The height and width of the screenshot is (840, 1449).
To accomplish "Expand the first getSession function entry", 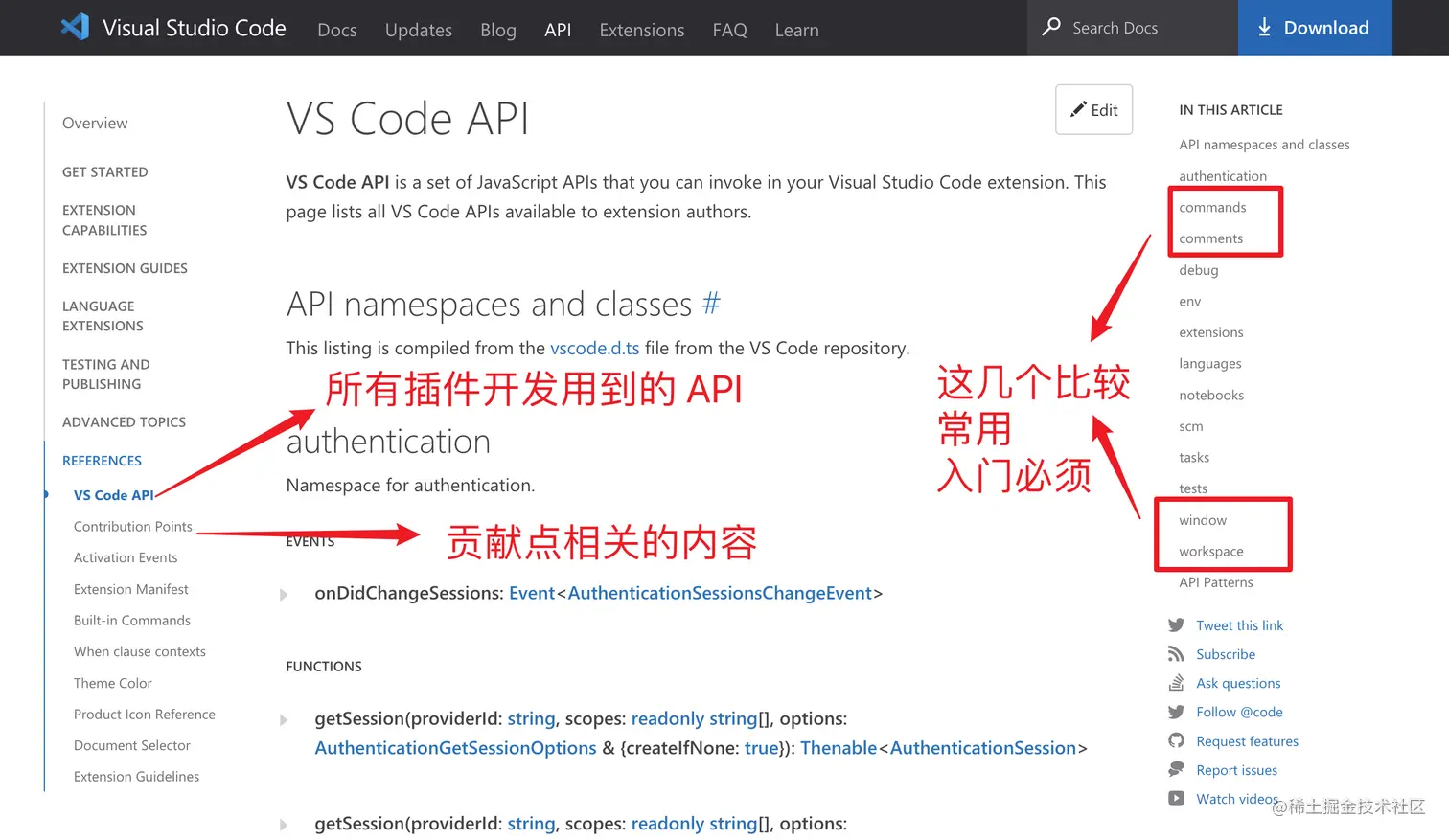I will 284,720.
